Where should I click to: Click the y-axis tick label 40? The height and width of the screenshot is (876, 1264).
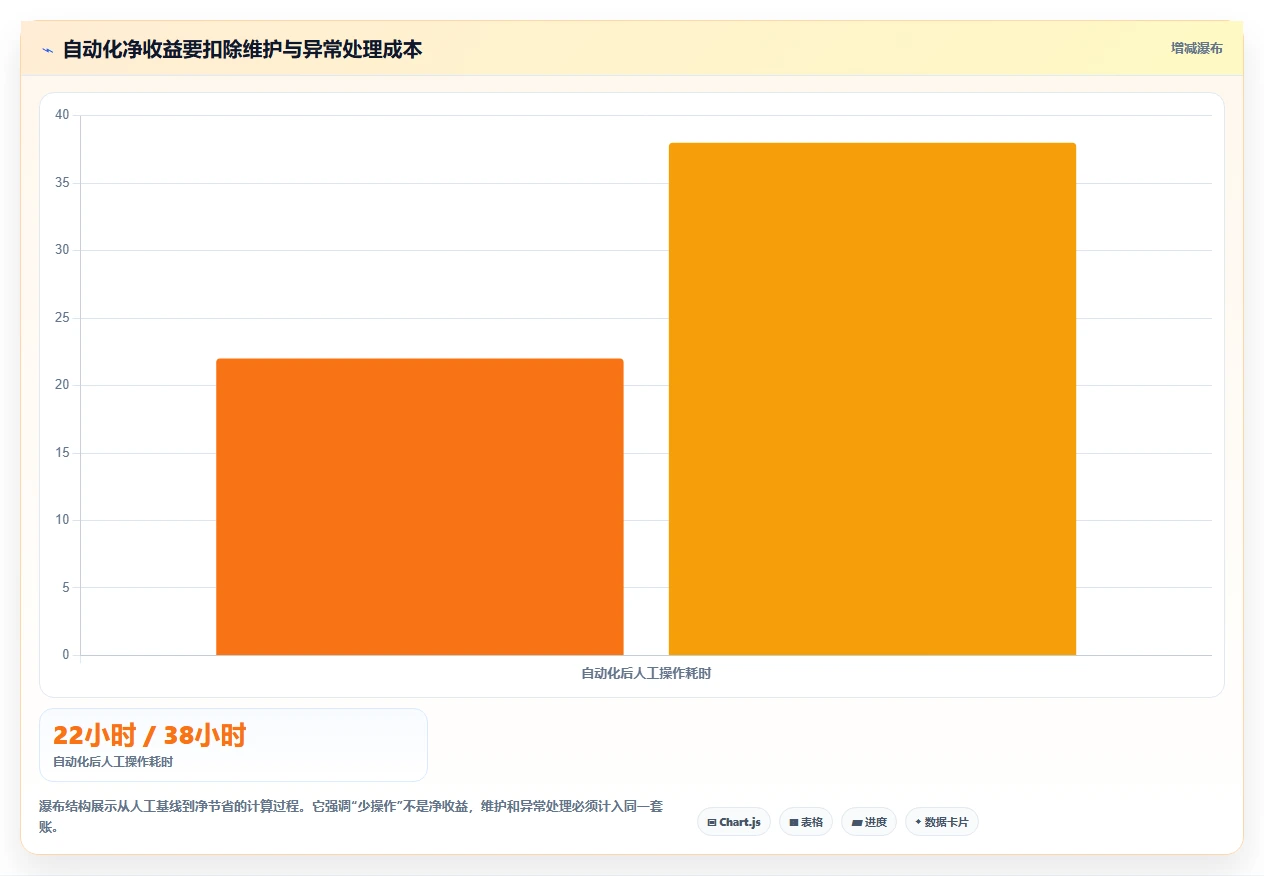tap(62, 115)
